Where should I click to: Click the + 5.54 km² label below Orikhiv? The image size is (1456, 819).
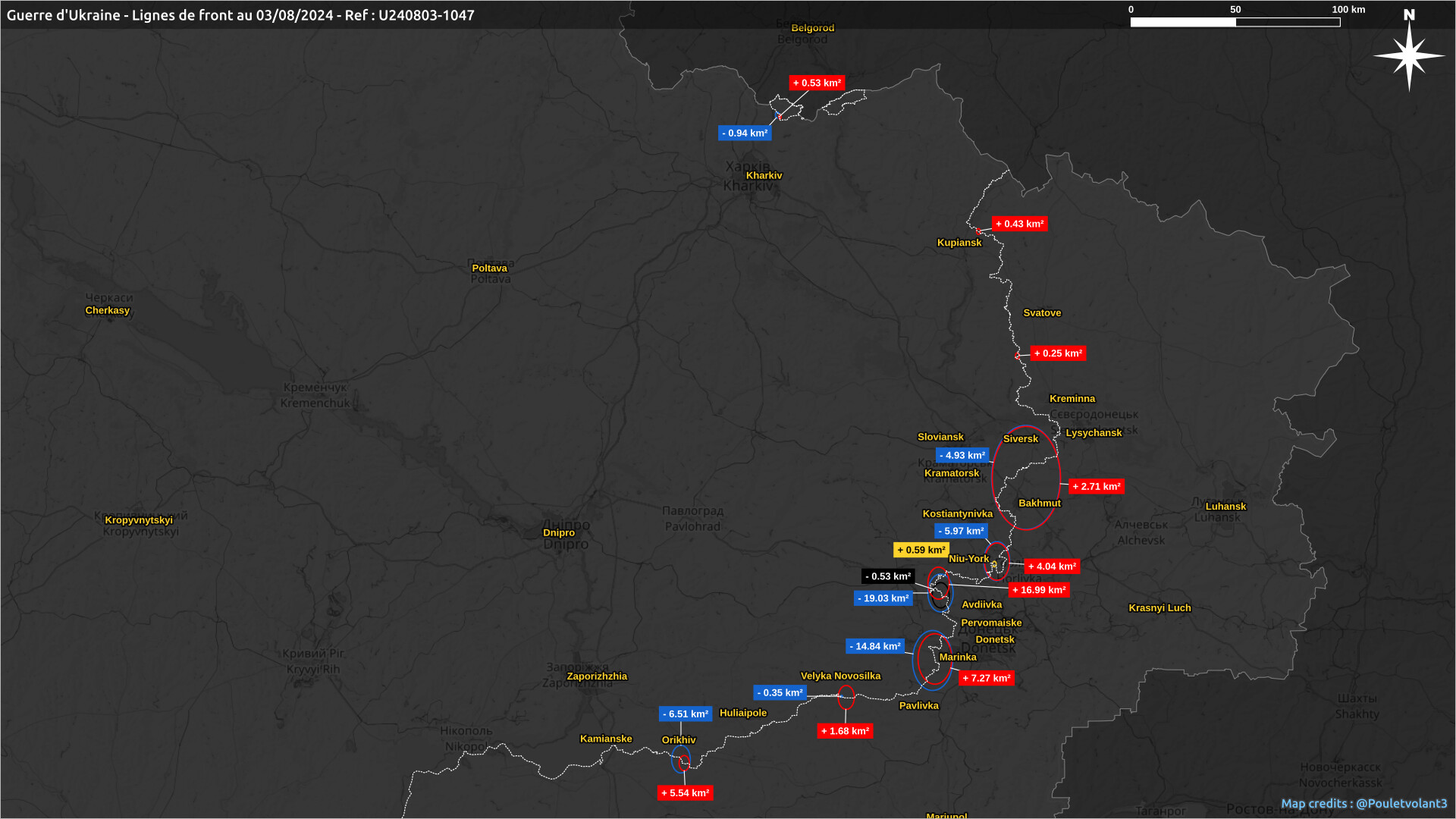685,793
